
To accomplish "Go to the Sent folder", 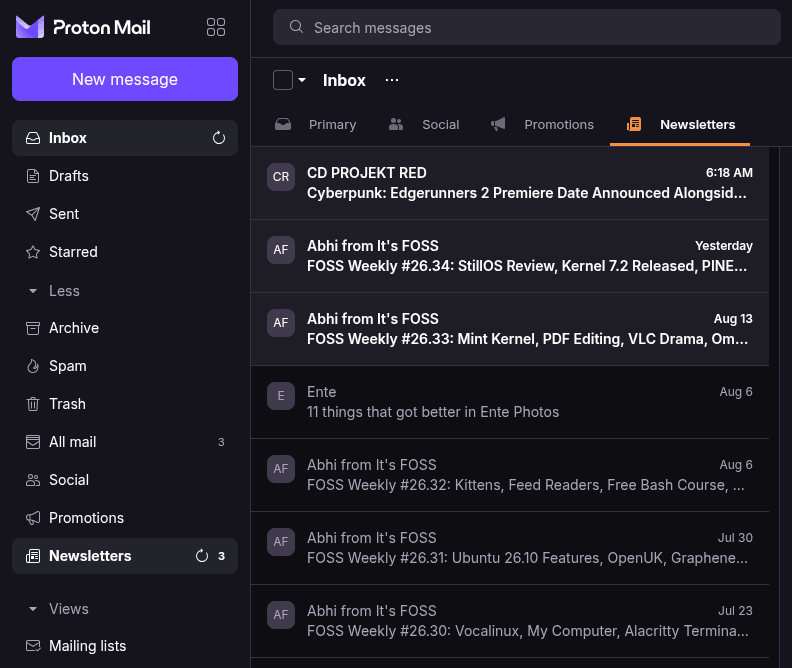I will [x=125, y=214].
